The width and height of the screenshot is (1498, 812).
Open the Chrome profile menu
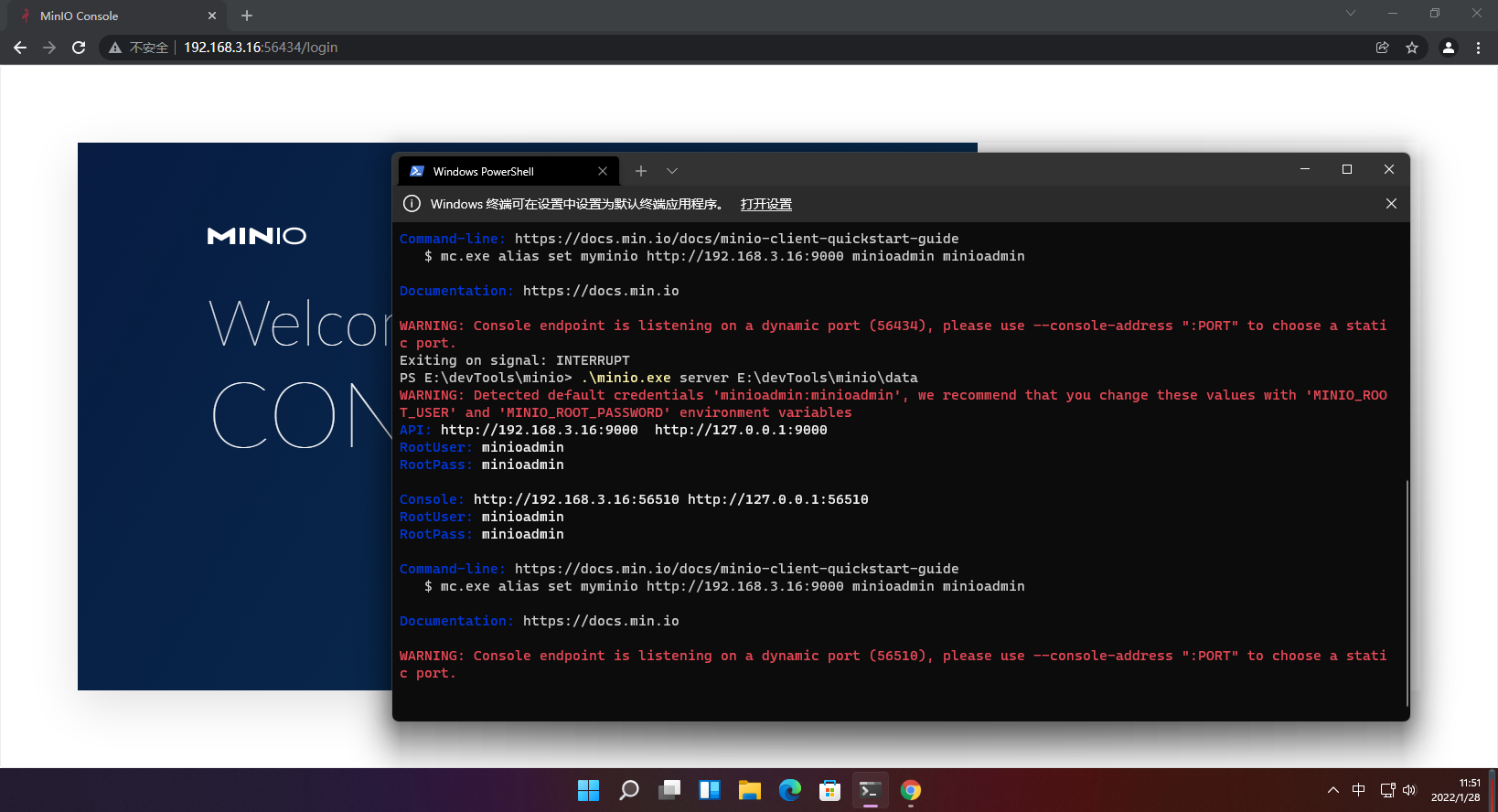[1449, 48]
